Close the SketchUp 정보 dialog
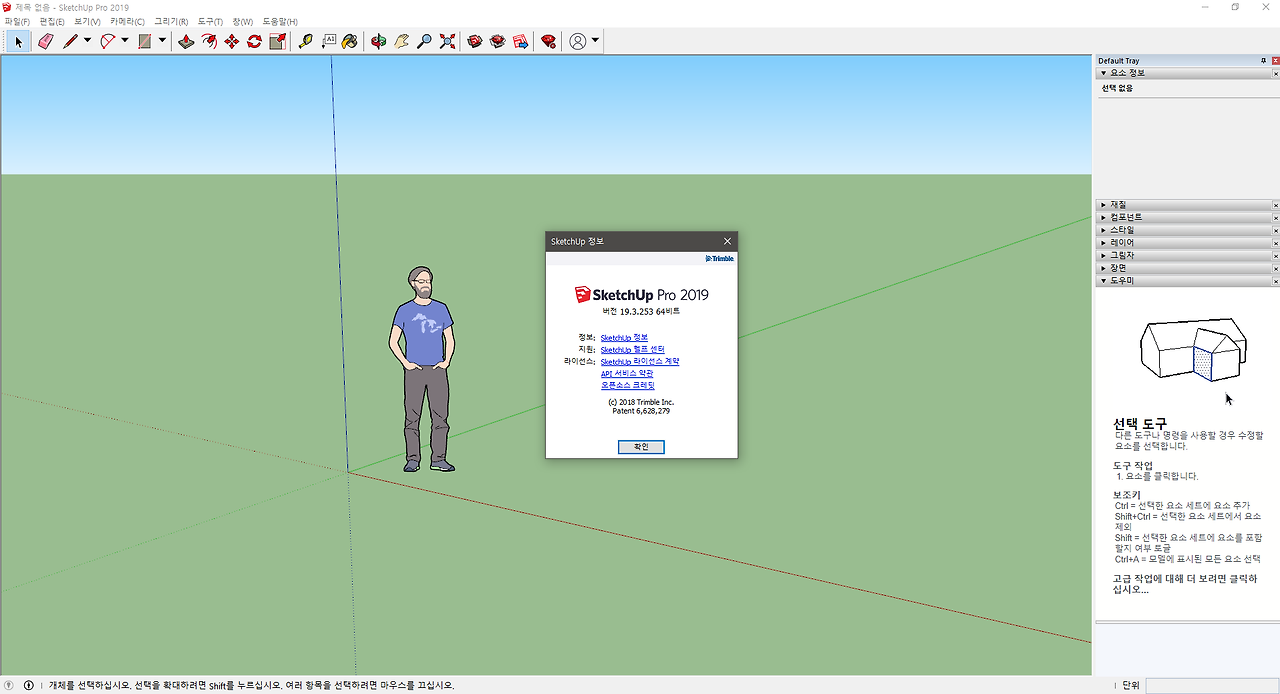Image resolution: width=1280 pixels, height=694 pixels. (x=727, y=241)
